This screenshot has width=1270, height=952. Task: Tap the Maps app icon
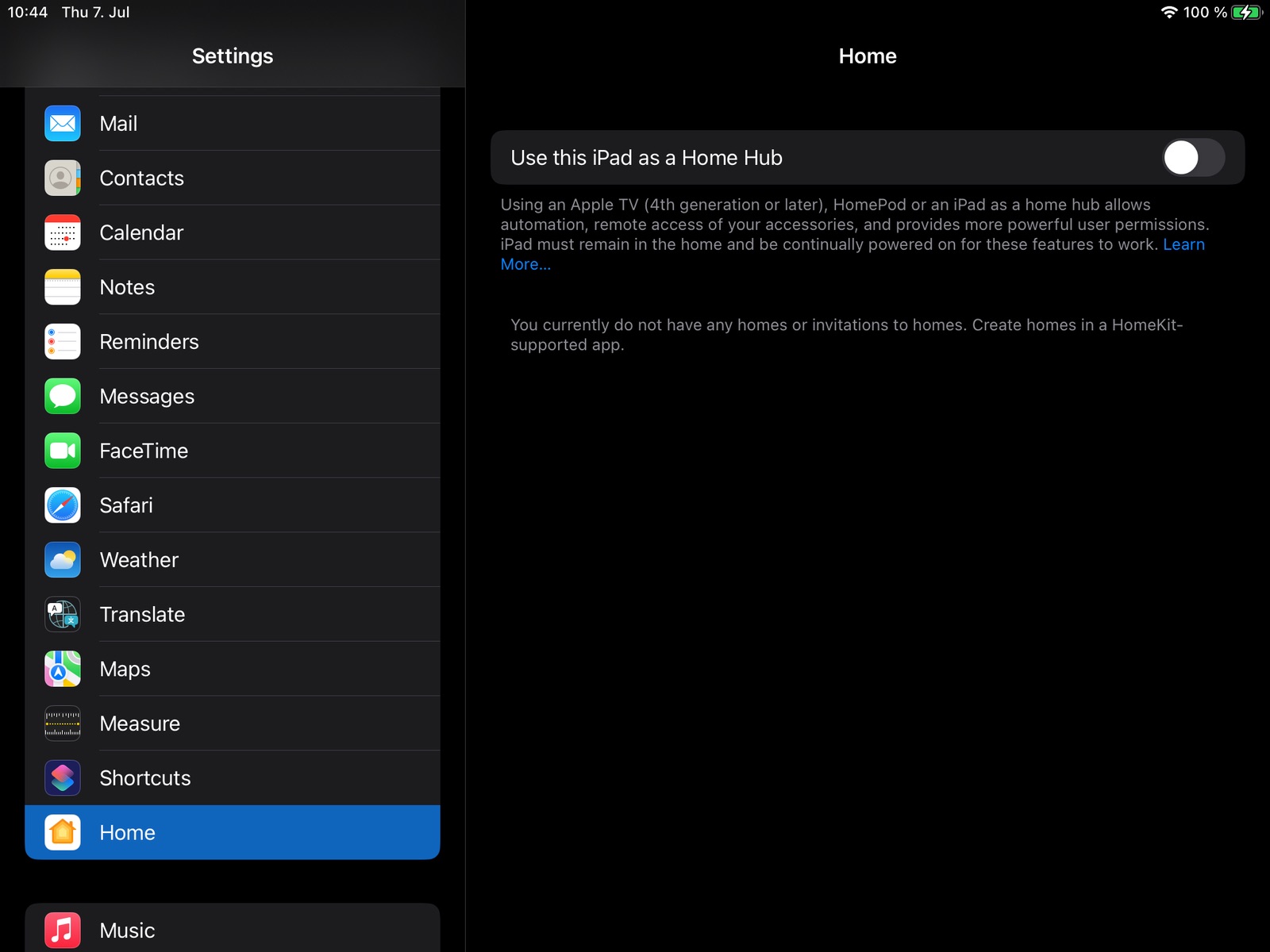coord(63,669)
